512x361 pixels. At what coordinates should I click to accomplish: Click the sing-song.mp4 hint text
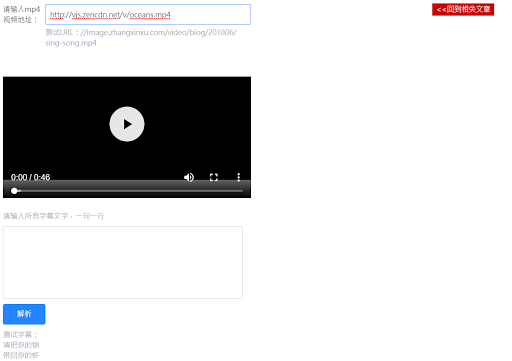pyautogui.click(x=71, y=43)
